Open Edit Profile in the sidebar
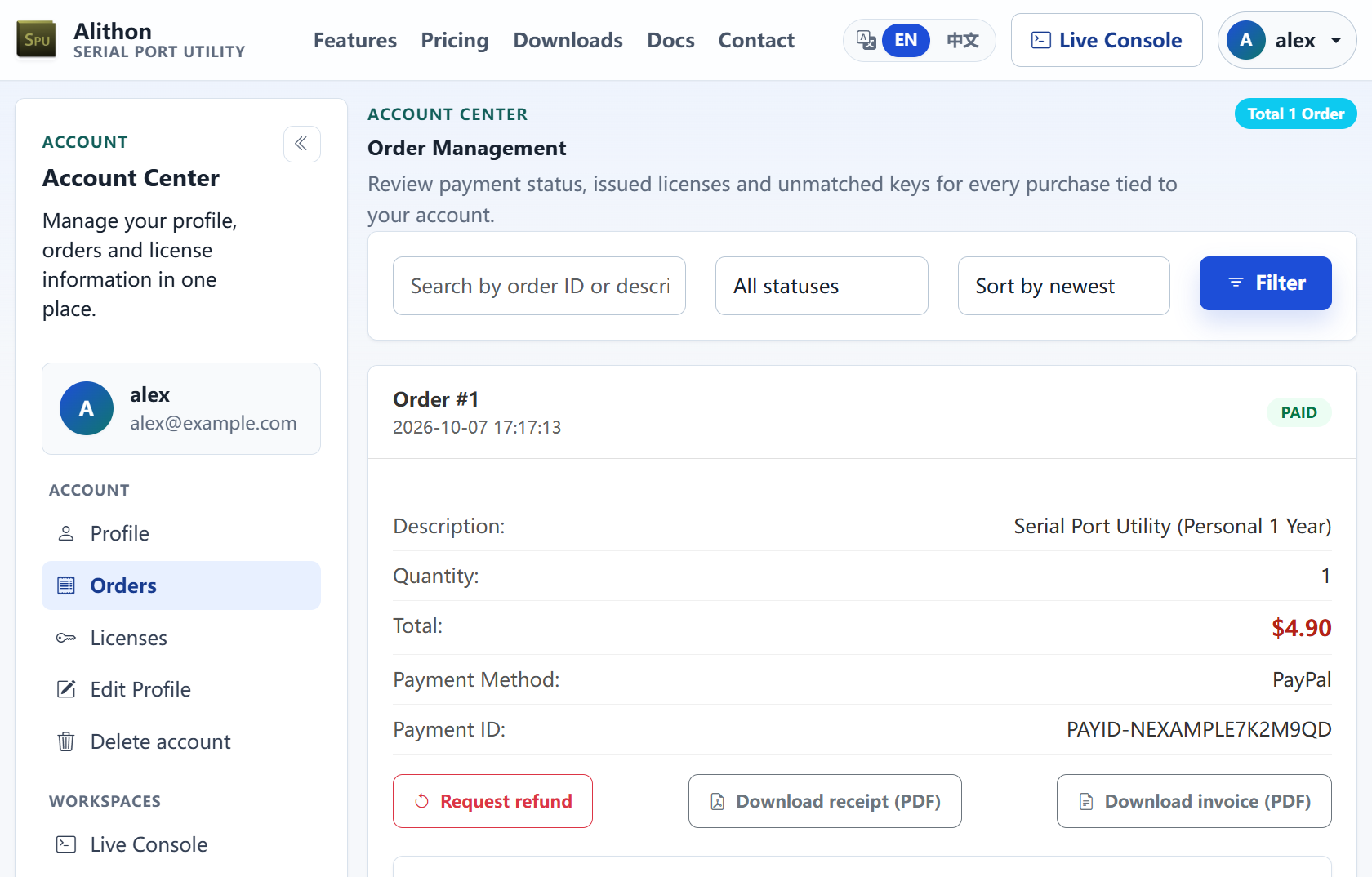Viewport: 1372px width, 877px height. pos(181,689)
